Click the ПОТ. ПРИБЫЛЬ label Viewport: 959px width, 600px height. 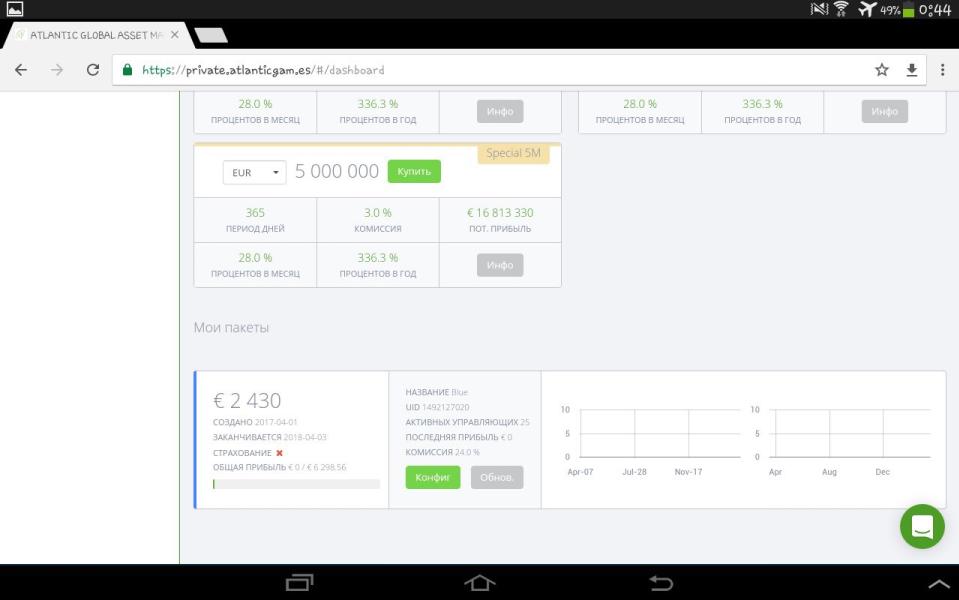[x=500, y=229]
